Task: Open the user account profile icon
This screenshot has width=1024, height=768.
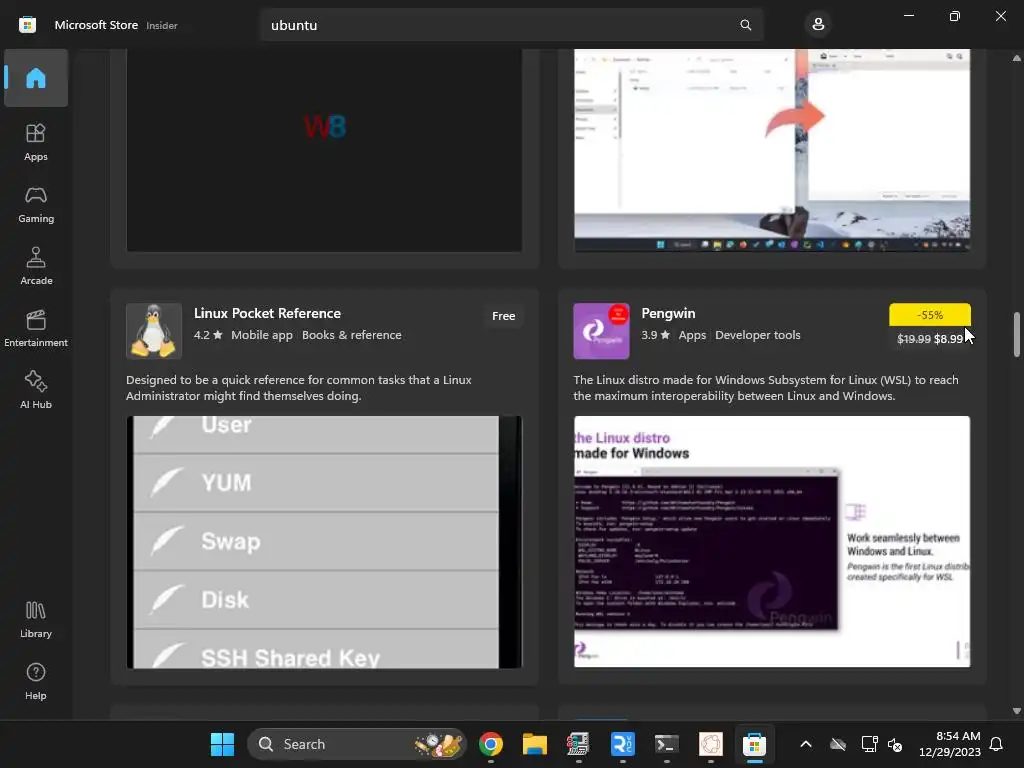Action: pos(818,25)
